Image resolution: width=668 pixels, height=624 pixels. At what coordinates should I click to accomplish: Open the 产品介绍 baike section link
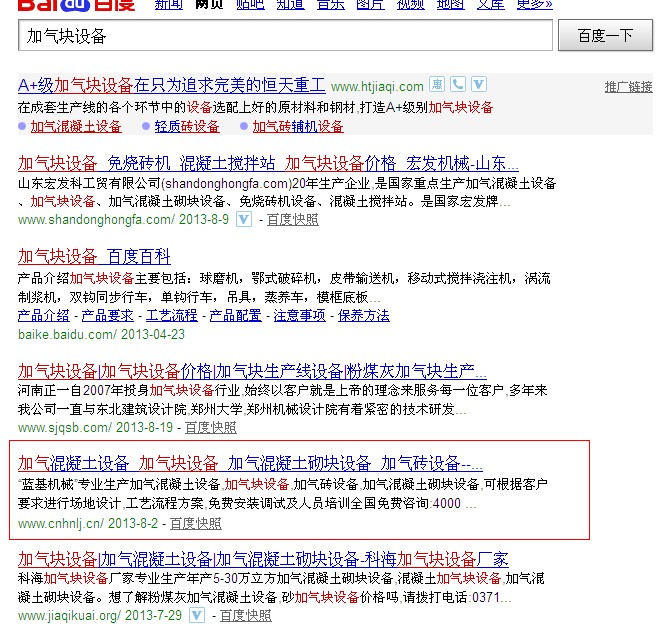click(x=43, y=316)
